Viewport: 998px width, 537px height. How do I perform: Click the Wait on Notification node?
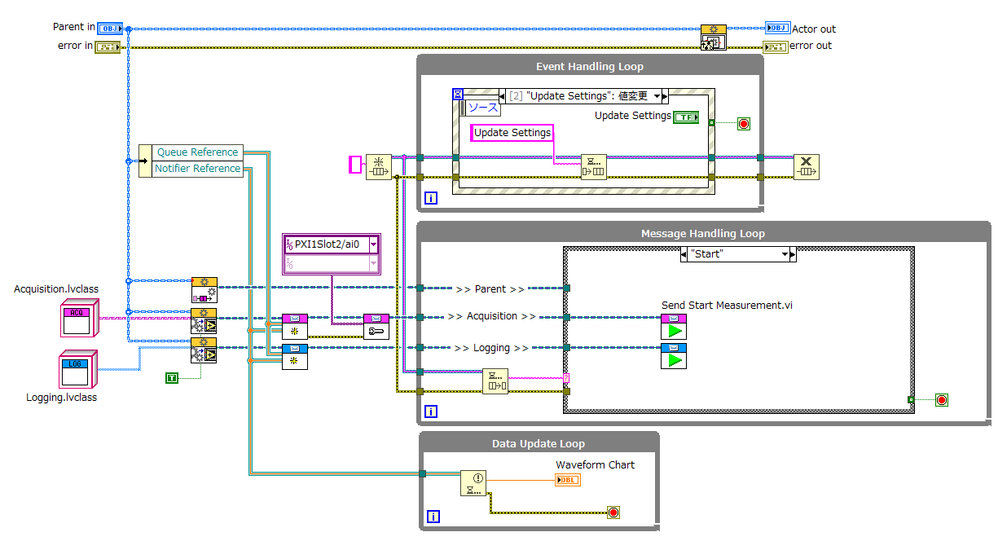pos(474,483)
